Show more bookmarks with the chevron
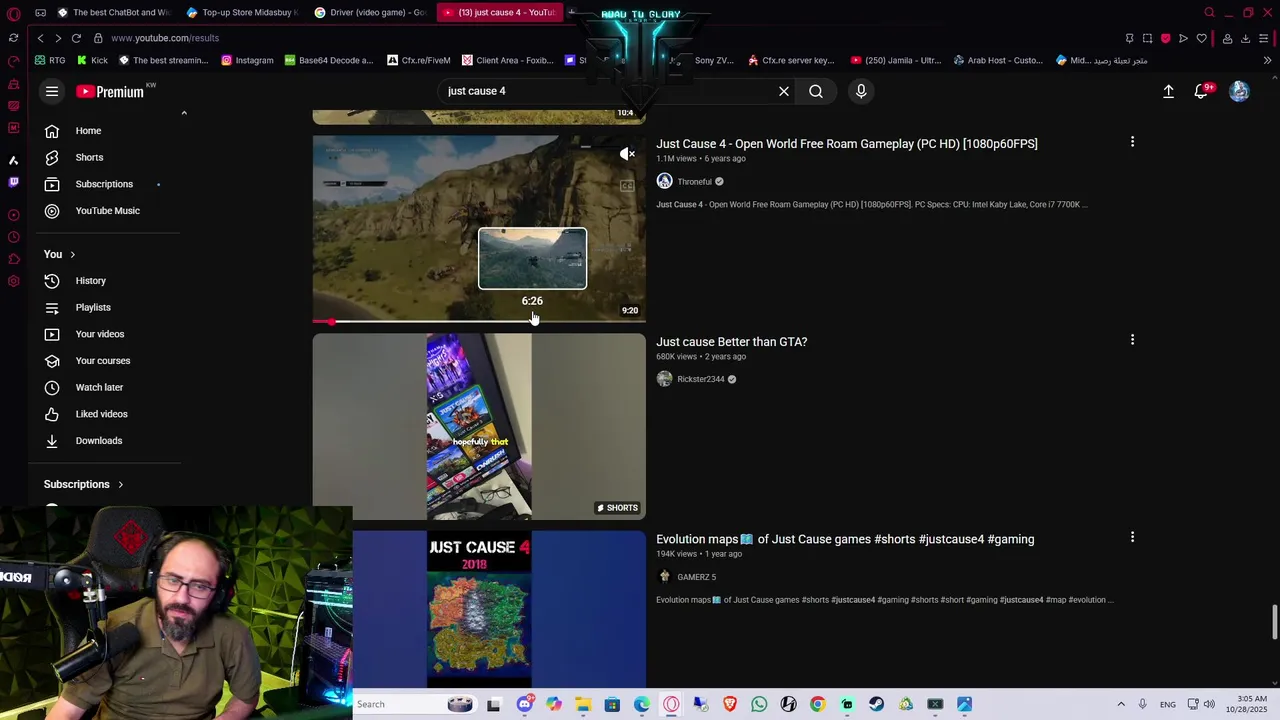Viewport: 1280px width, 720px height. point(1267,60)
